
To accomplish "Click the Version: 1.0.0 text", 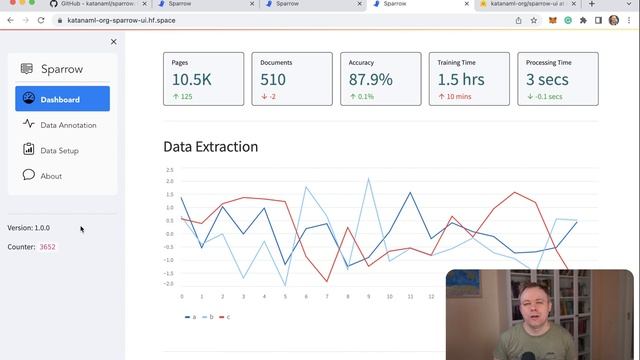I will point(29,228).
